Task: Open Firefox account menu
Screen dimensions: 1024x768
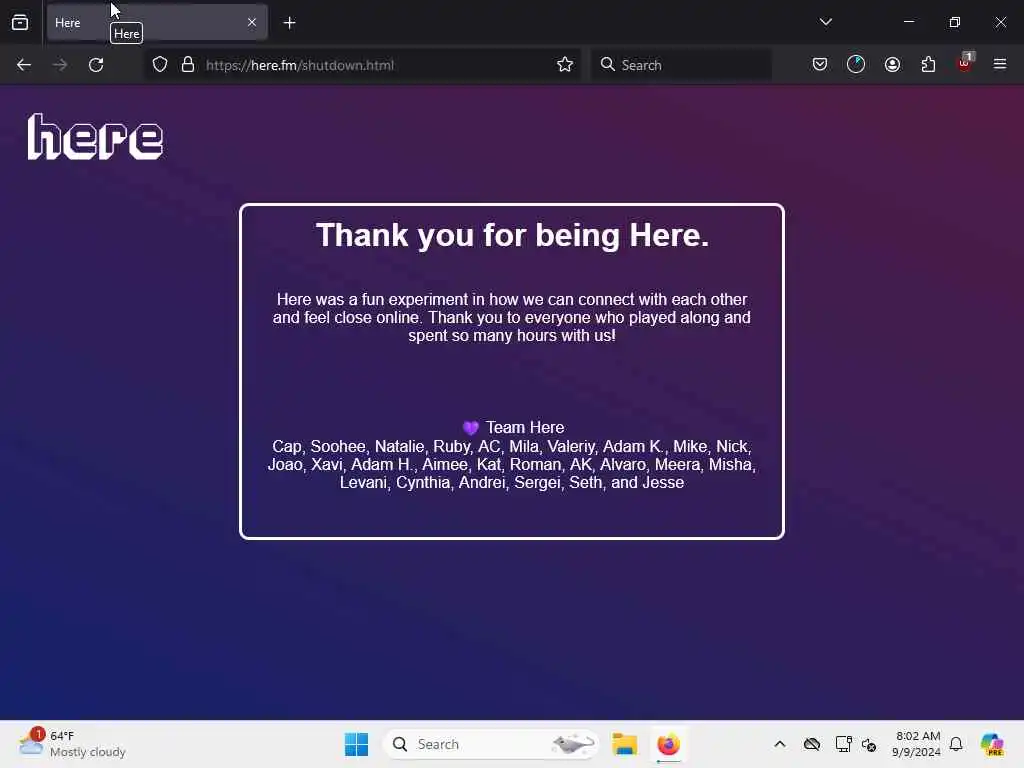Action: [893, 65]
